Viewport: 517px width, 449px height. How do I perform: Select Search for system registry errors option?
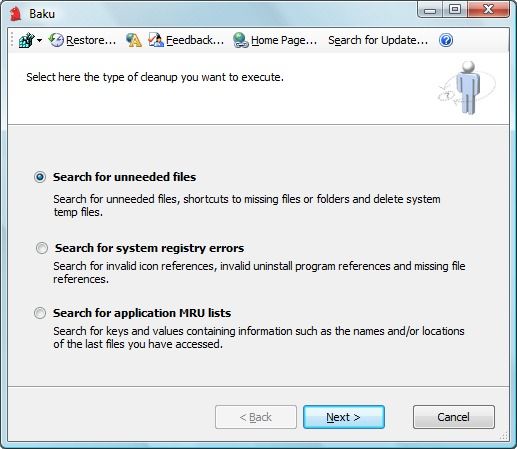coord(42,248)
